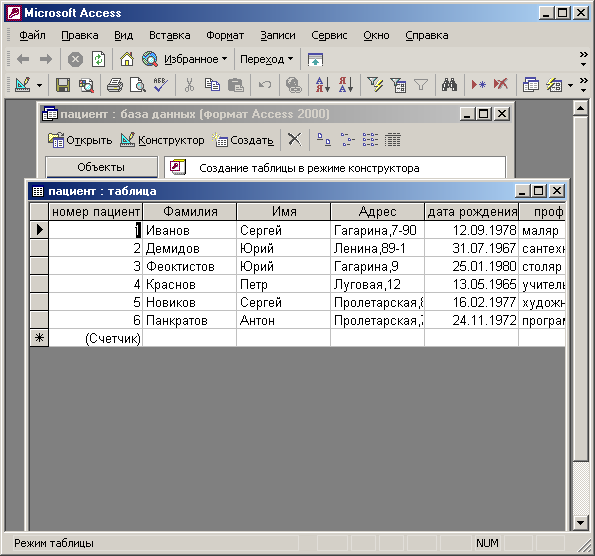Open the Вставка menu
Screen dimensions: 595x556
pyautogui.click(x=170, y=35)
